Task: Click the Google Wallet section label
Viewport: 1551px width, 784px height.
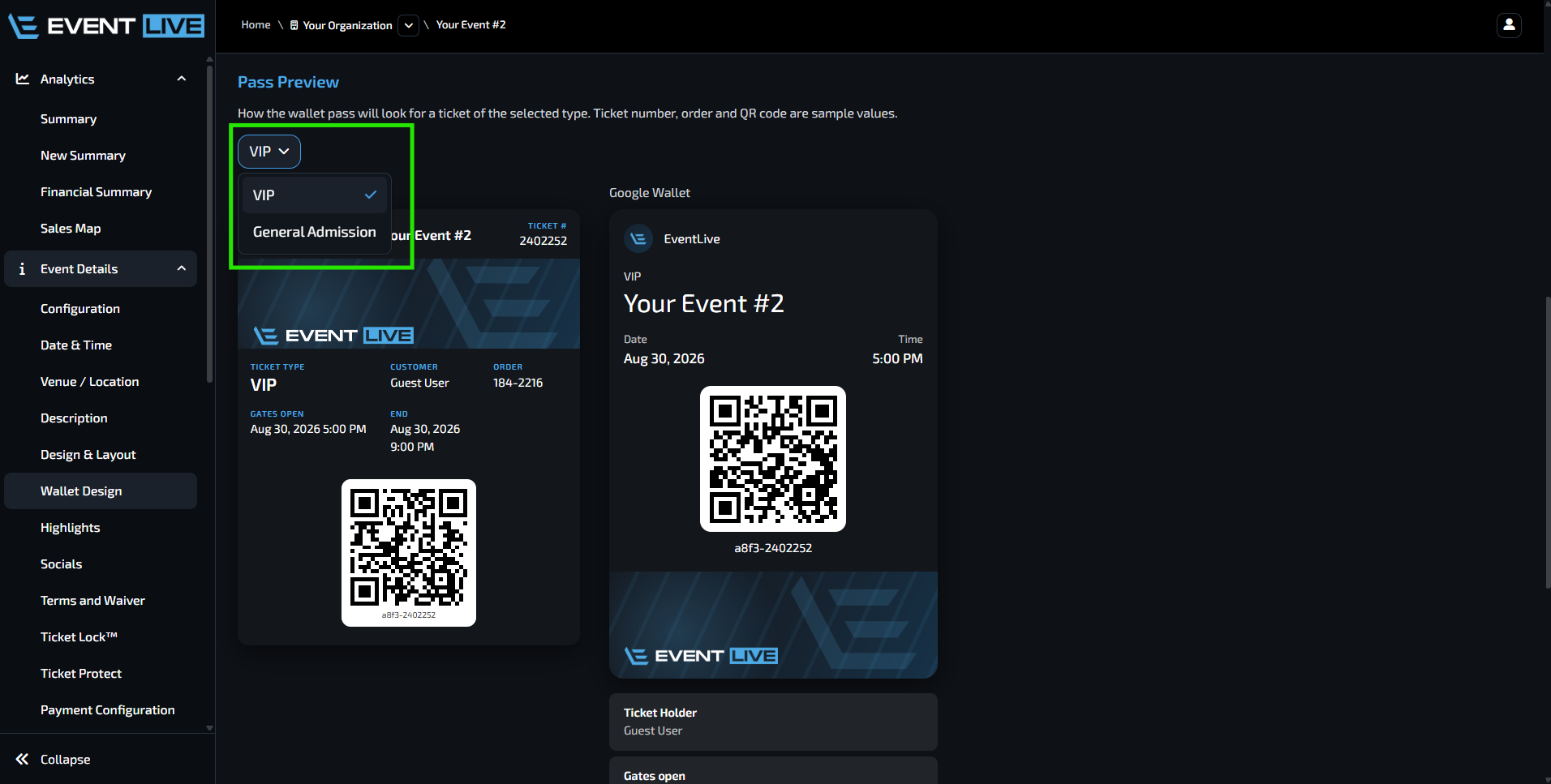Action: 650,193
